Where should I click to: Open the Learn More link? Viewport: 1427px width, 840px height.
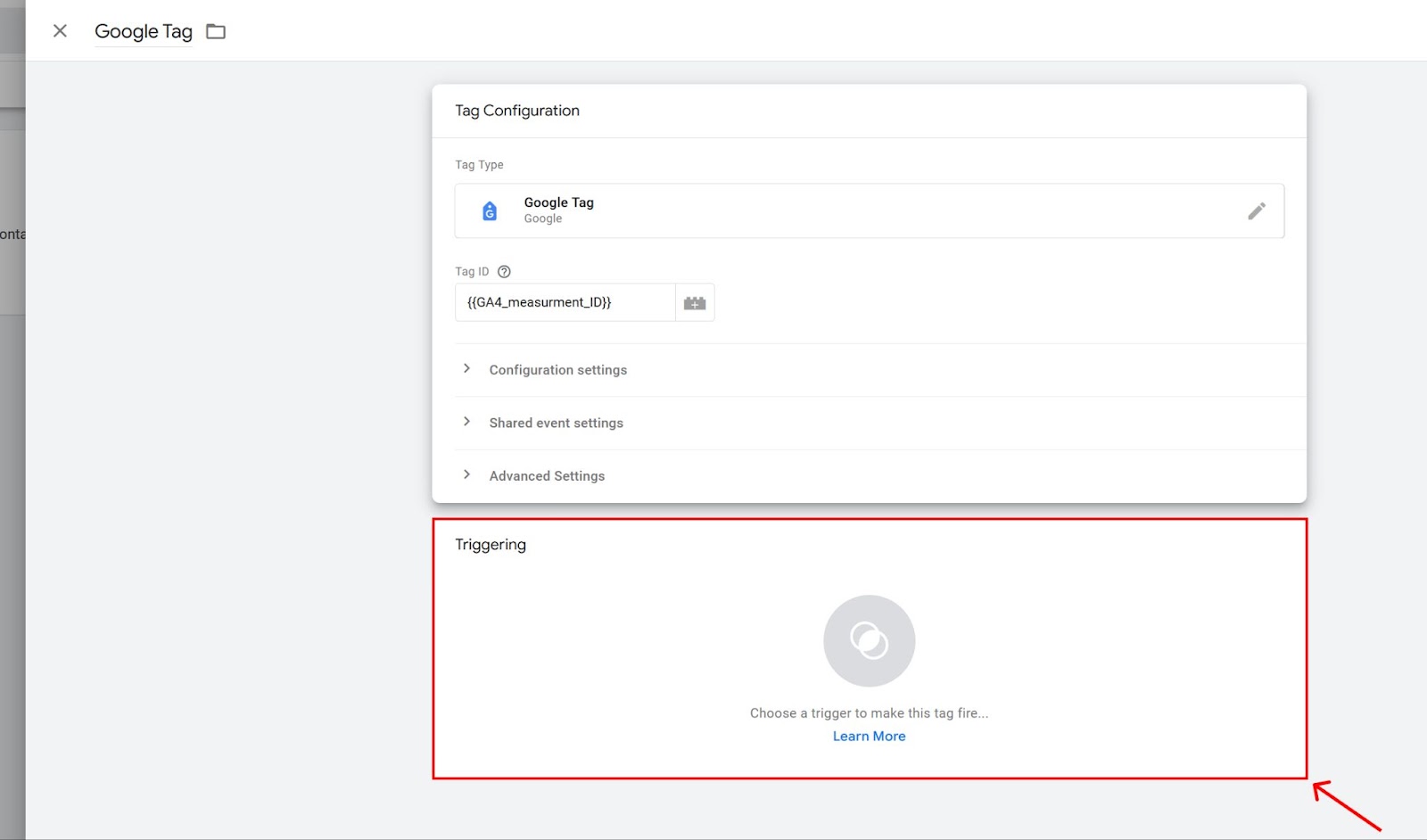point(870,737)
